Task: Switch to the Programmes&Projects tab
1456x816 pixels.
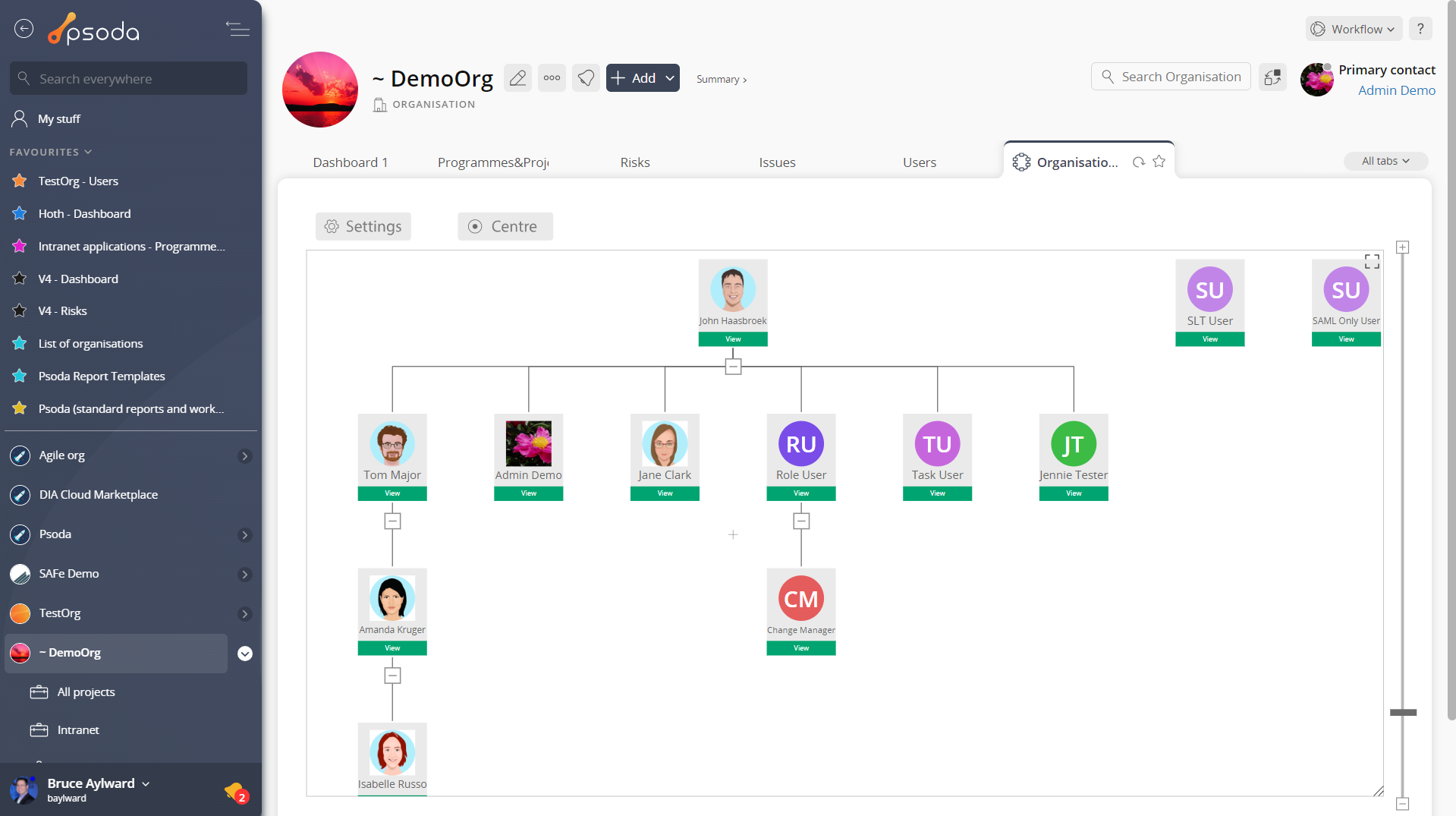Action: point(493,162)
